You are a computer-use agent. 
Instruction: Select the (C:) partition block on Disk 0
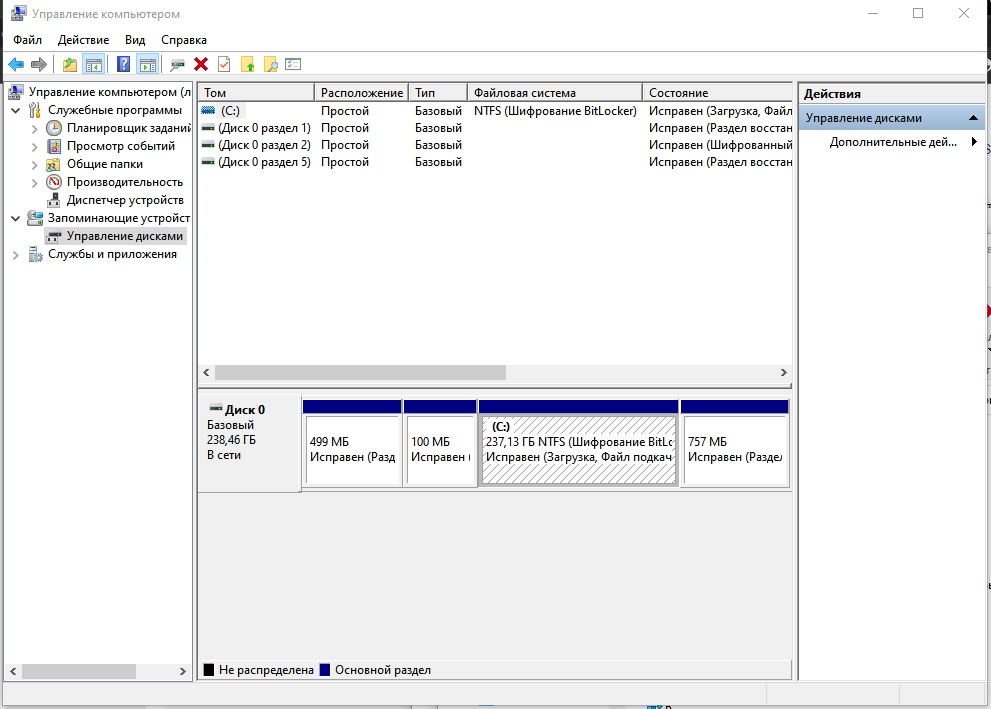click(578, 449)
